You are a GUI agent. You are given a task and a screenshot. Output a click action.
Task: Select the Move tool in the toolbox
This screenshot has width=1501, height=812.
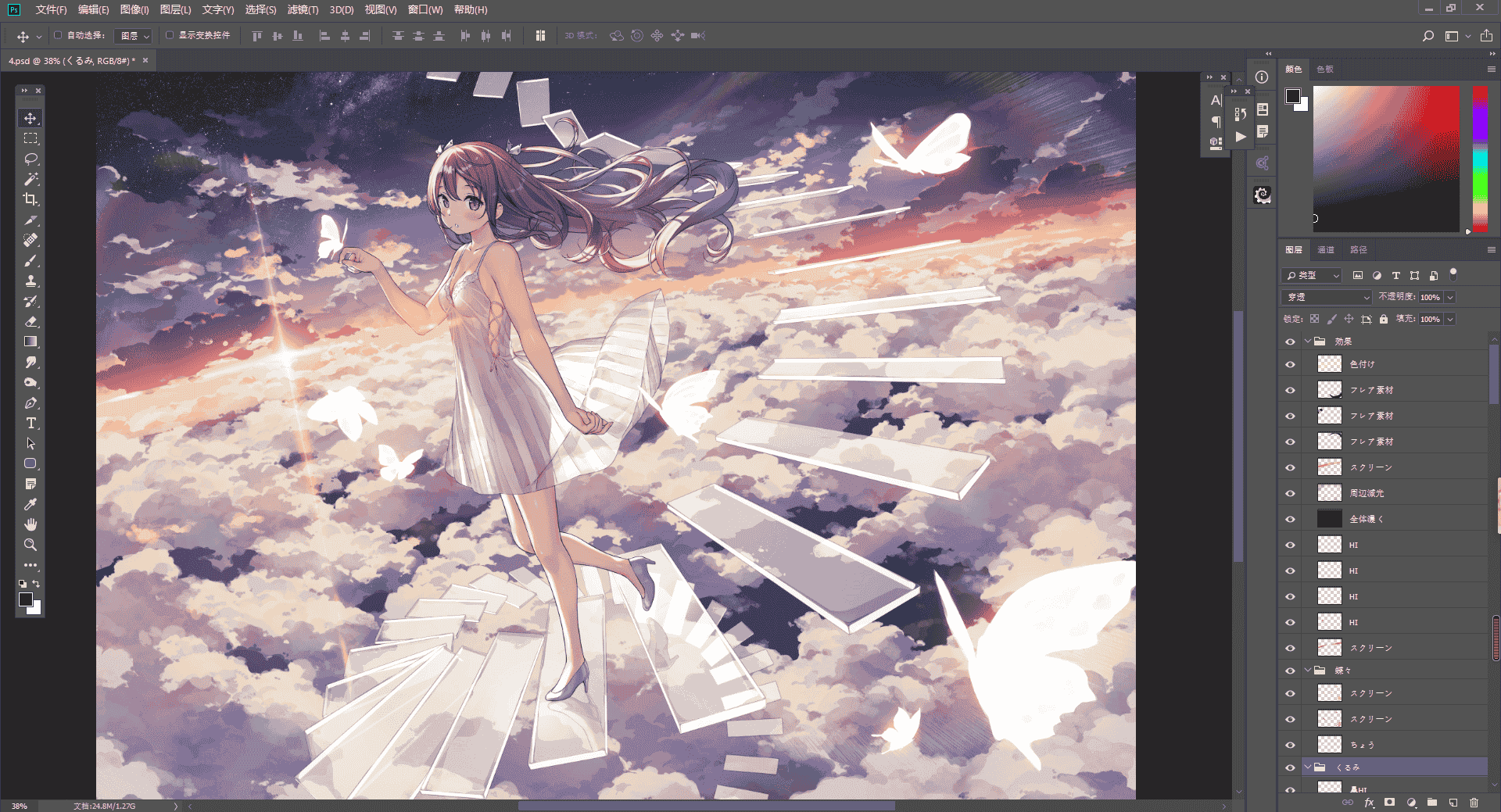(30, 118)
